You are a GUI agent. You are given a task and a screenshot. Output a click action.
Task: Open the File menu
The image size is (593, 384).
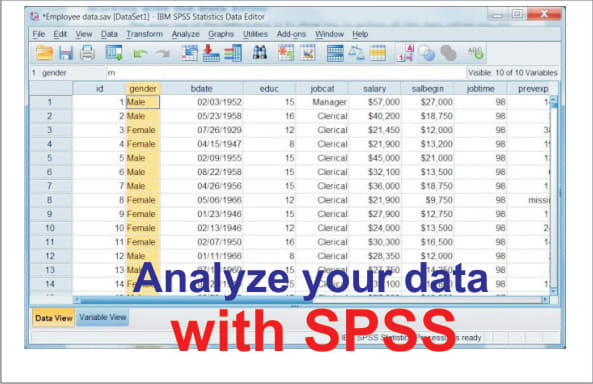(39, 34)
